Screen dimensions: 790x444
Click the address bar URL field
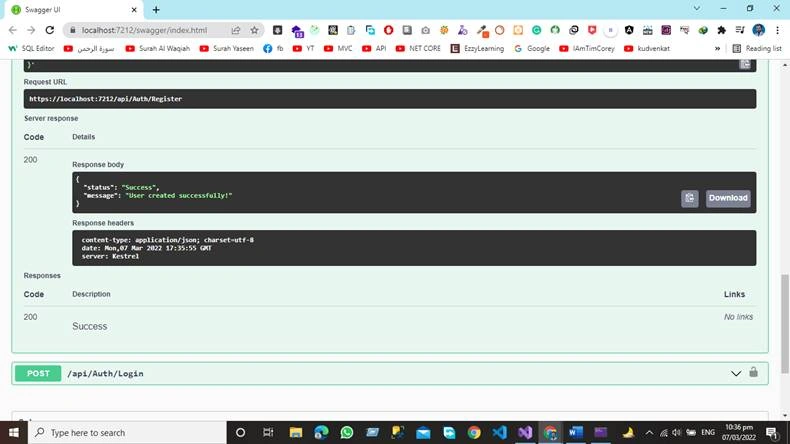(x=145, y=30)
